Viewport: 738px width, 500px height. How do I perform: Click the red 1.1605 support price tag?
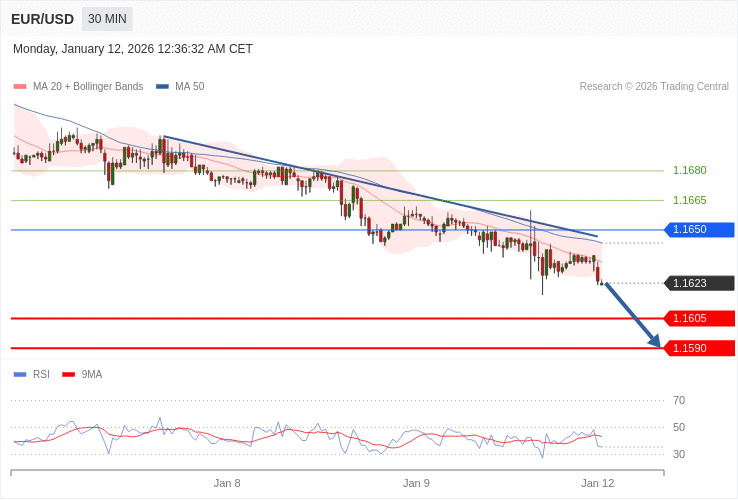pyautogui.click(x=699, y=318)
